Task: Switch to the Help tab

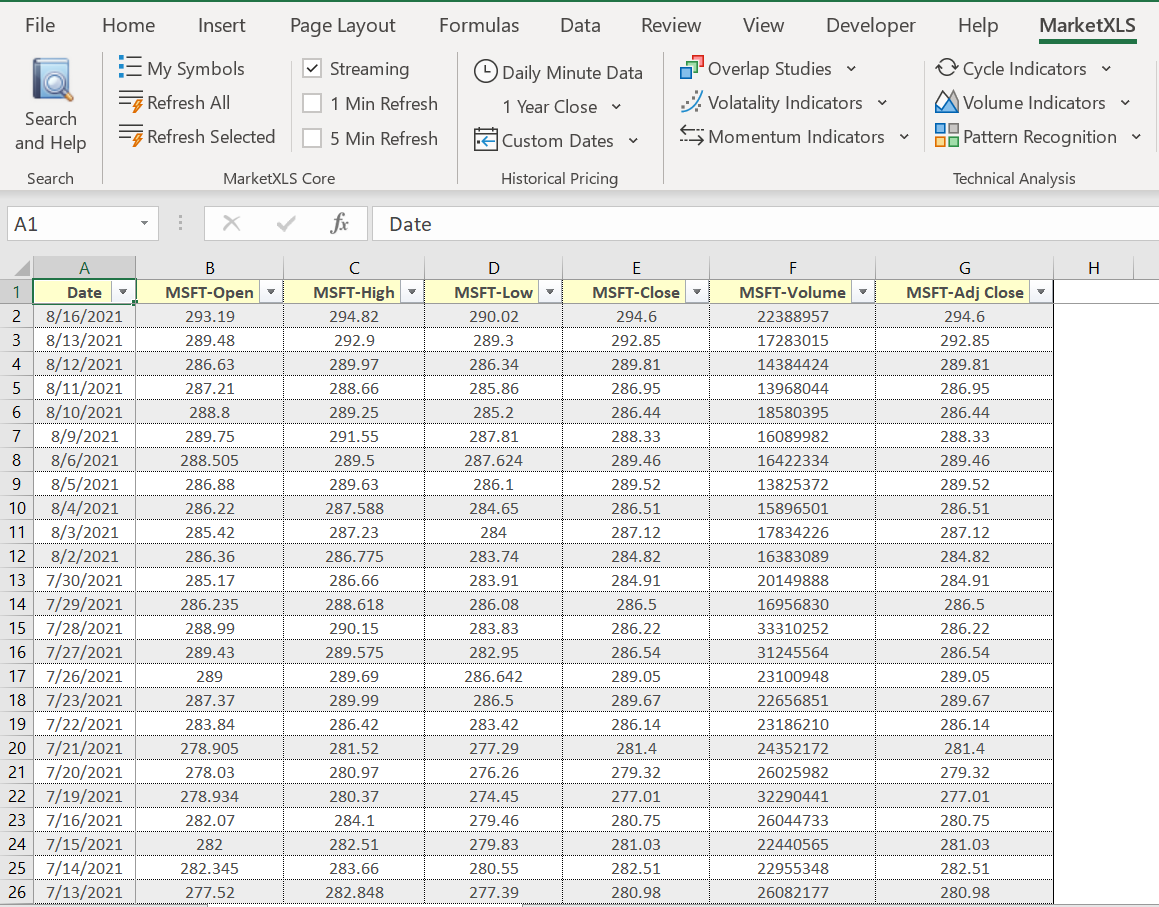Action: [978, 25]
